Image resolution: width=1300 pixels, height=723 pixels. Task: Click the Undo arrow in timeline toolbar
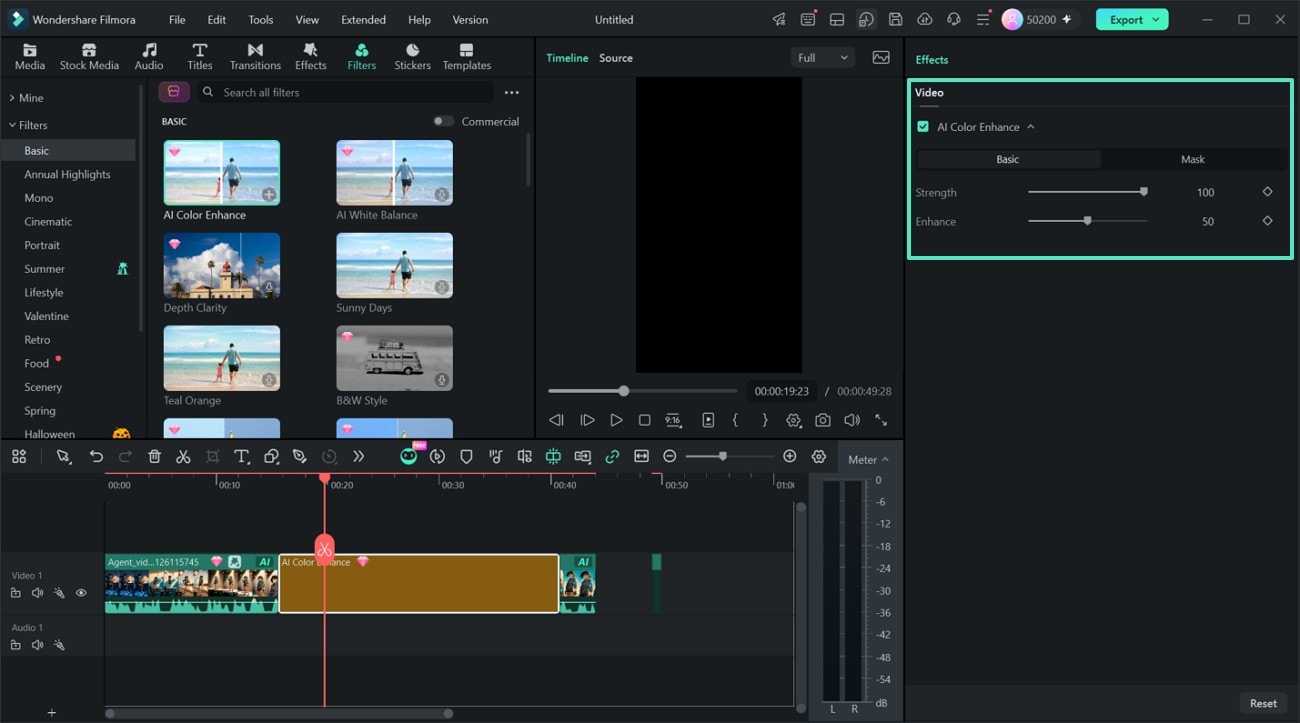pyautogui.click(x=96, y=456)
